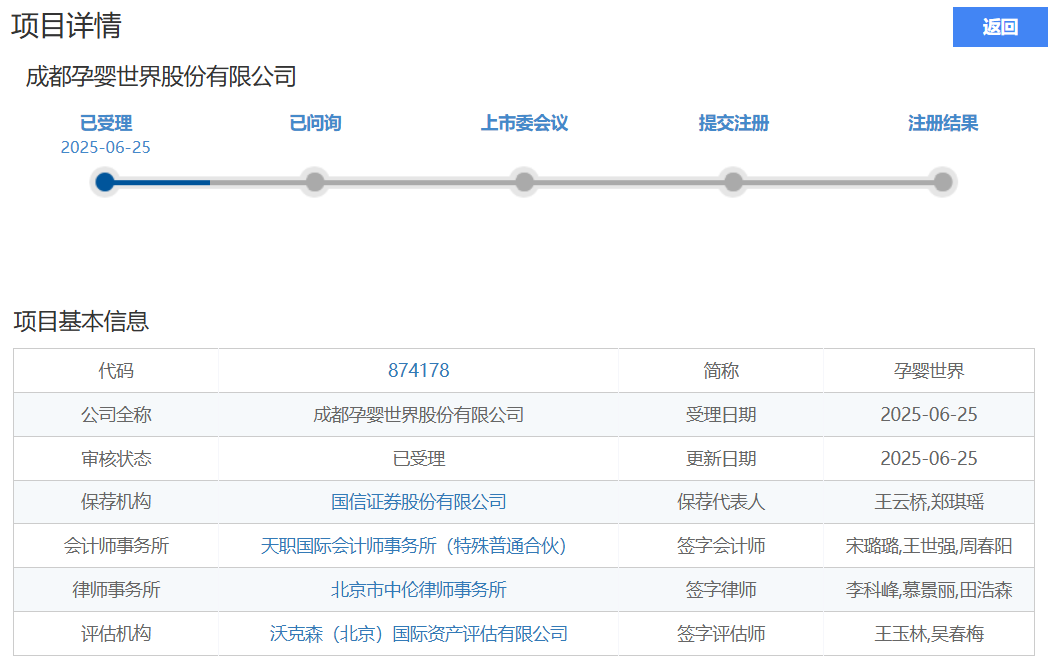This screenshot has height=664, width=1054.
Task: Select the 提交注册 progress step dot
Action: click(x=733, y=182)
